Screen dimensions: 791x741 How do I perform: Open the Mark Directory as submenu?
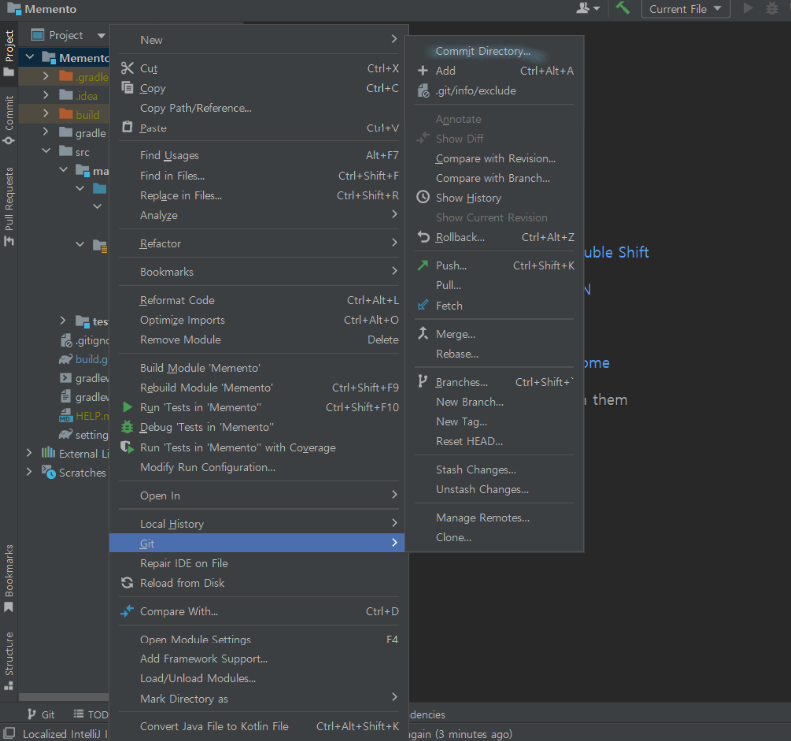(x=257, y=698)
